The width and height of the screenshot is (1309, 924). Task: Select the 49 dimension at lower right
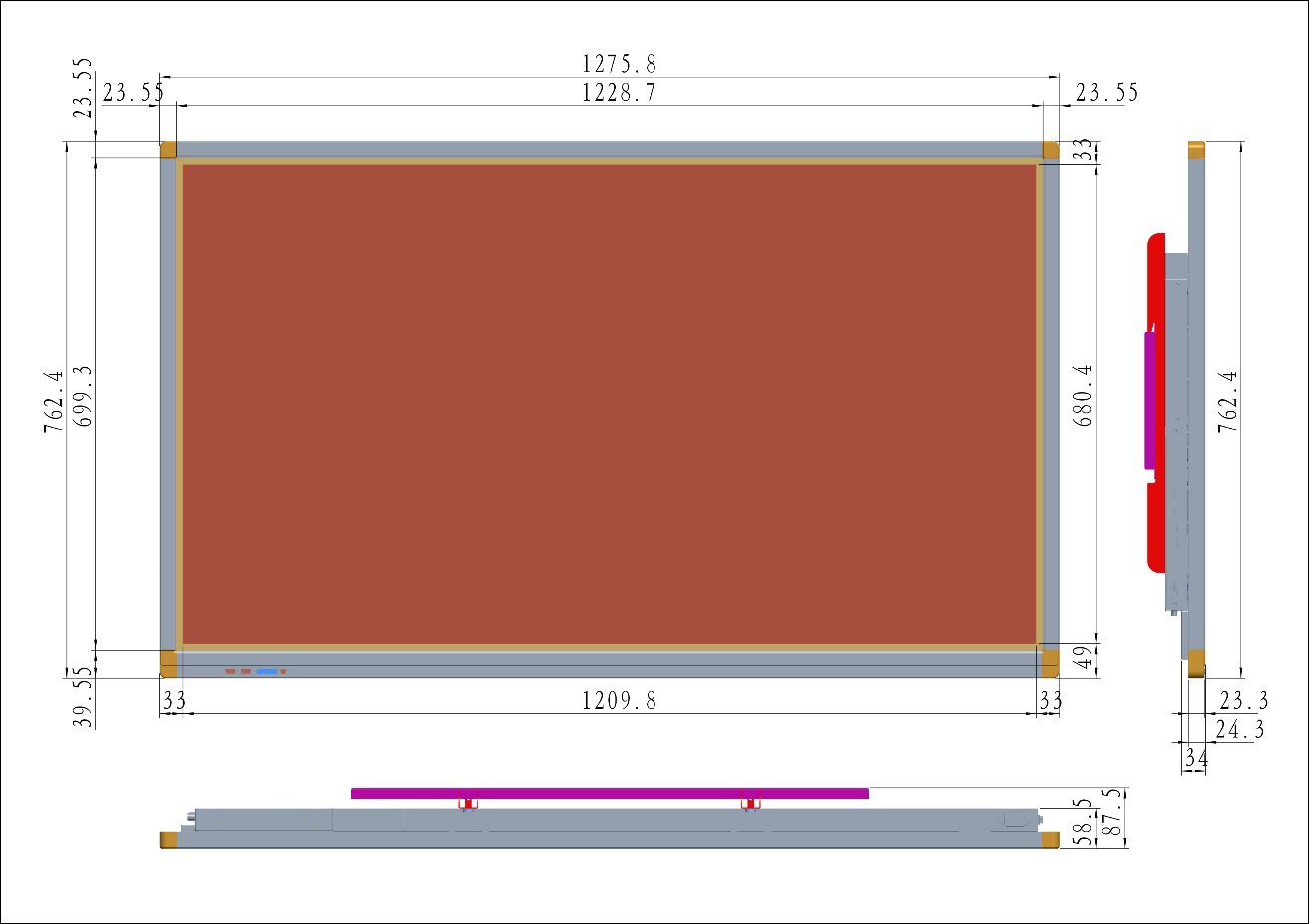pos(1085,656)
